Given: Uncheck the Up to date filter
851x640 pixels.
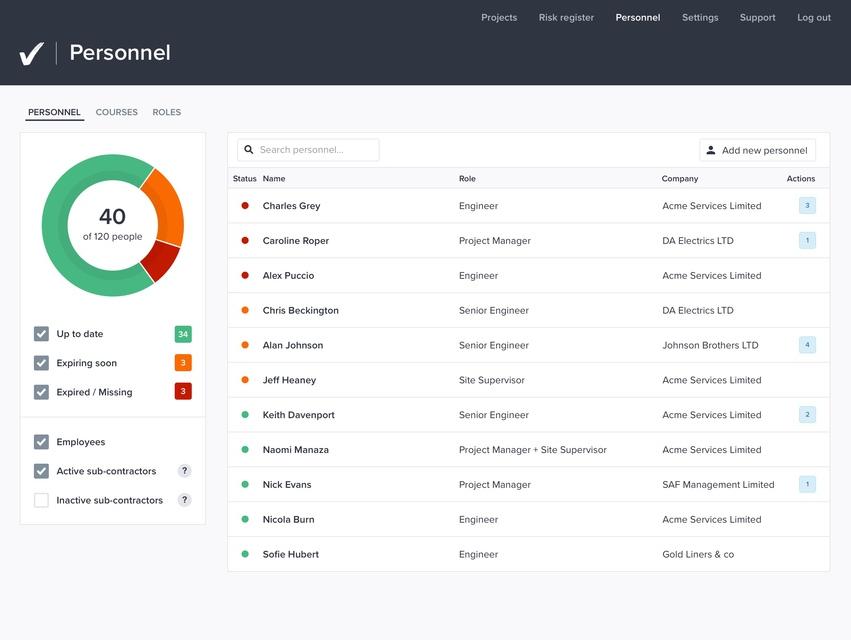Looking at the screenshot, I should (41, 334).
